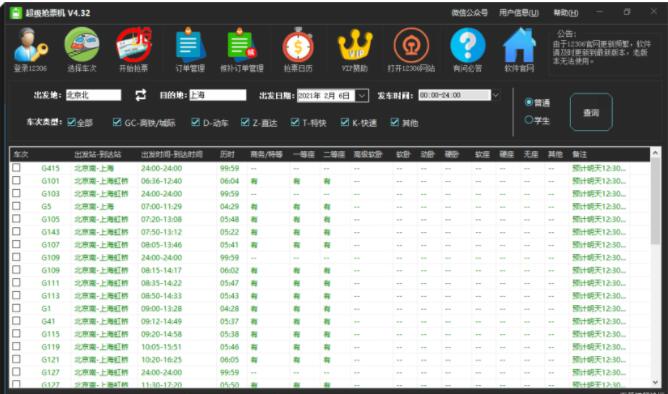
Task: Click 04:28 duration cell of G1
Action: click(x=229, y=309)
